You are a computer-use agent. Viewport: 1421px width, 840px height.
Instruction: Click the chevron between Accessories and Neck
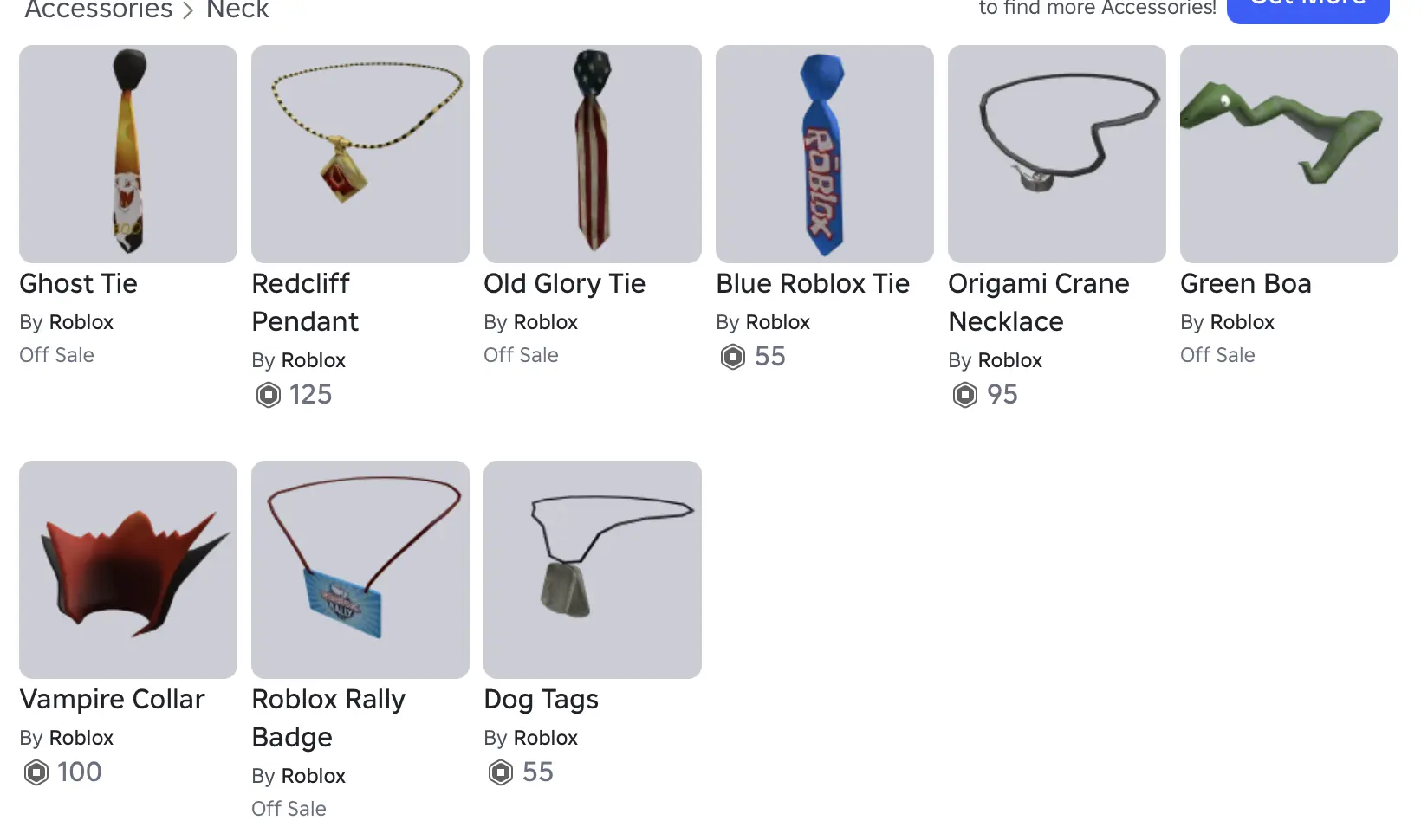click(188, 10)
